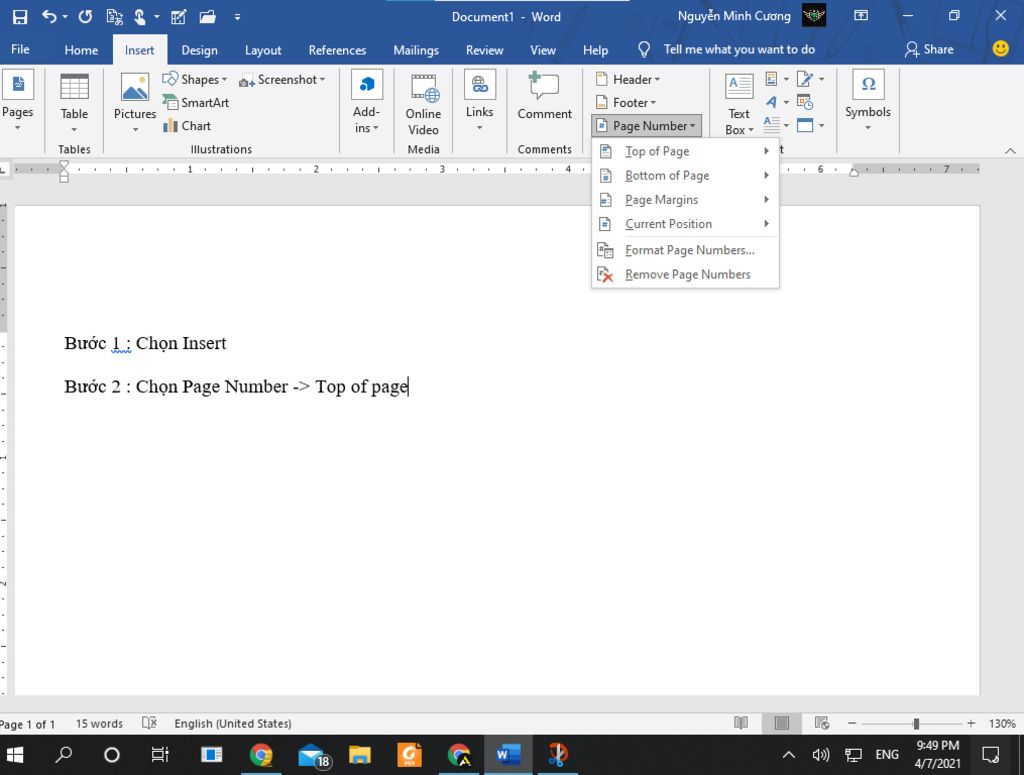Open Quick Parts icon in Text group
The image size is (1024, 775).
click(776, 80)
